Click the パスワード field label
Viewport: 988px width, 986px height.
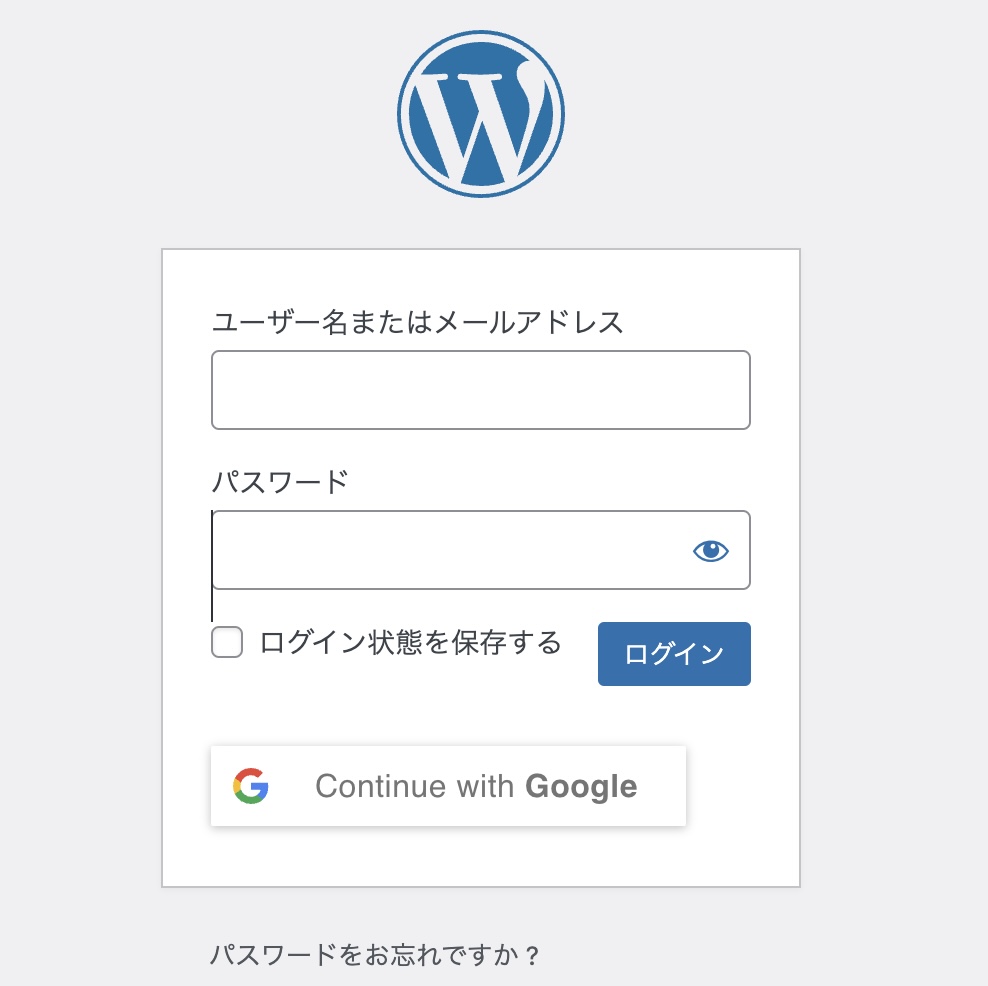pyautogui.click(x=280, y=481)
